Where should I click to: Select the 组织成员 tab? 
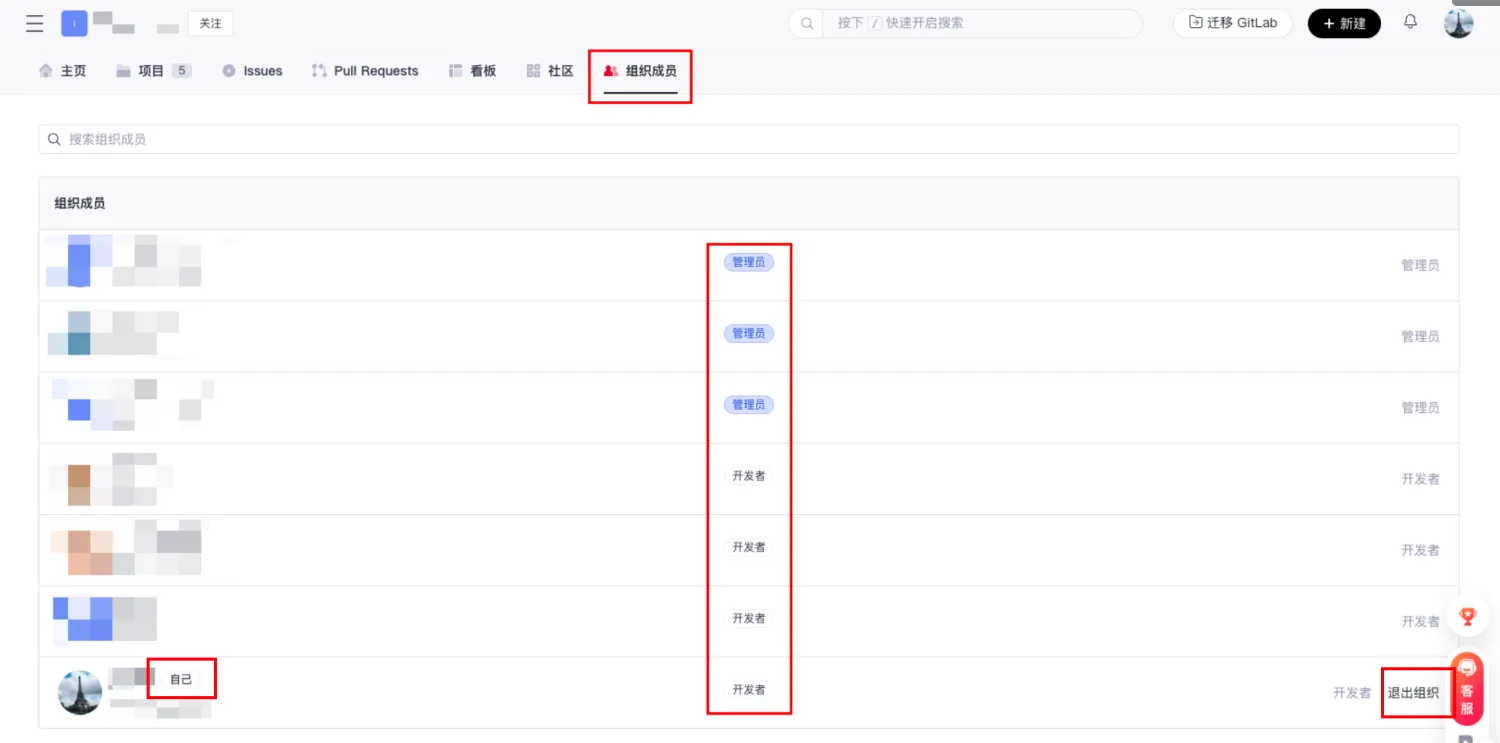[640, 71]
